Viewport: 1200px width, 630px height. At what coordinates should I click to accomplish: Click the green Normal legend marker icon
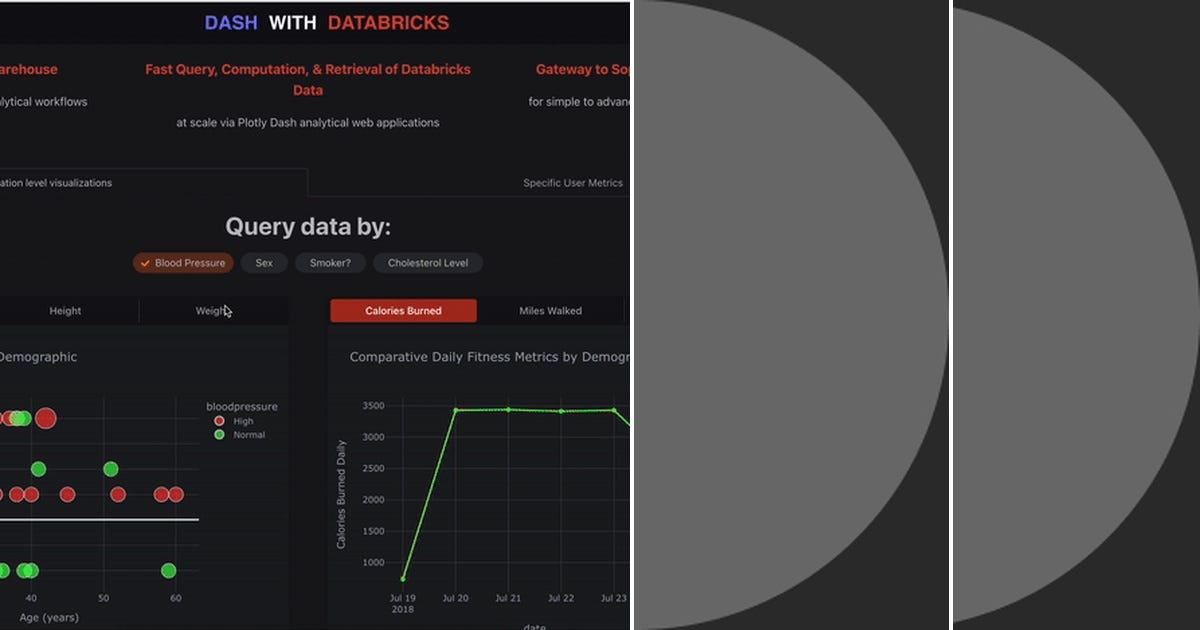click(x=219, y=435)
